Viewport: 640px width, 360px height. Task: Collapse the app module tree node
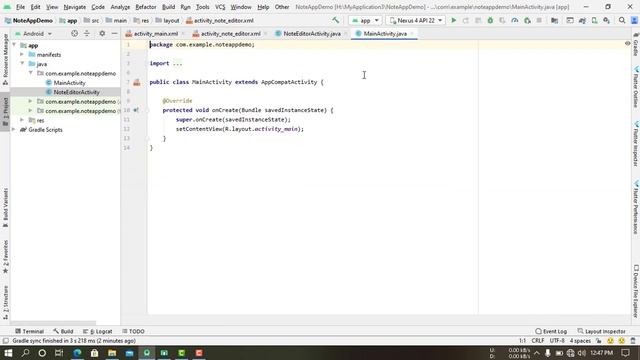click(x=14, y=45)
